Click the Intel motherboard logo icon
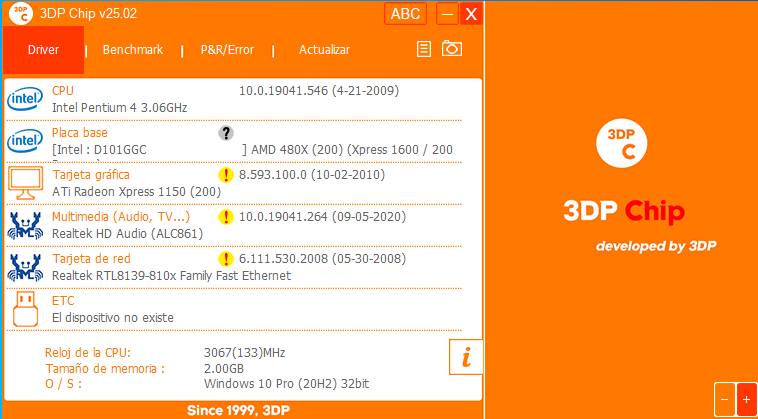758x419 pixels. [x=24, y=141]
